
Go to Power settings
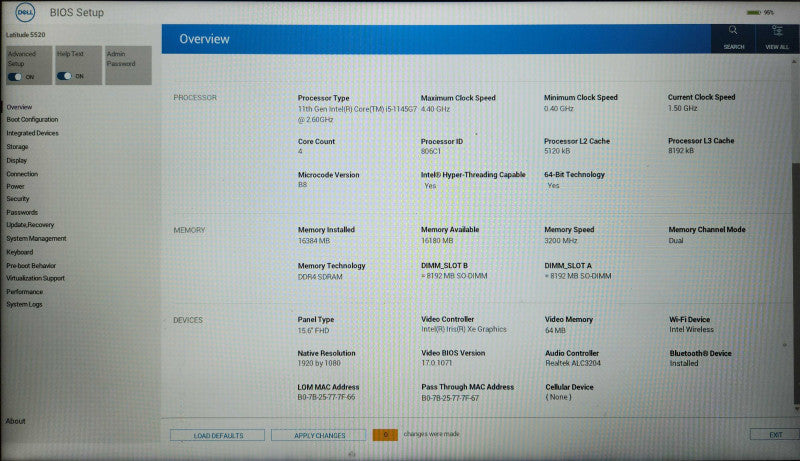tap(15, 187)
